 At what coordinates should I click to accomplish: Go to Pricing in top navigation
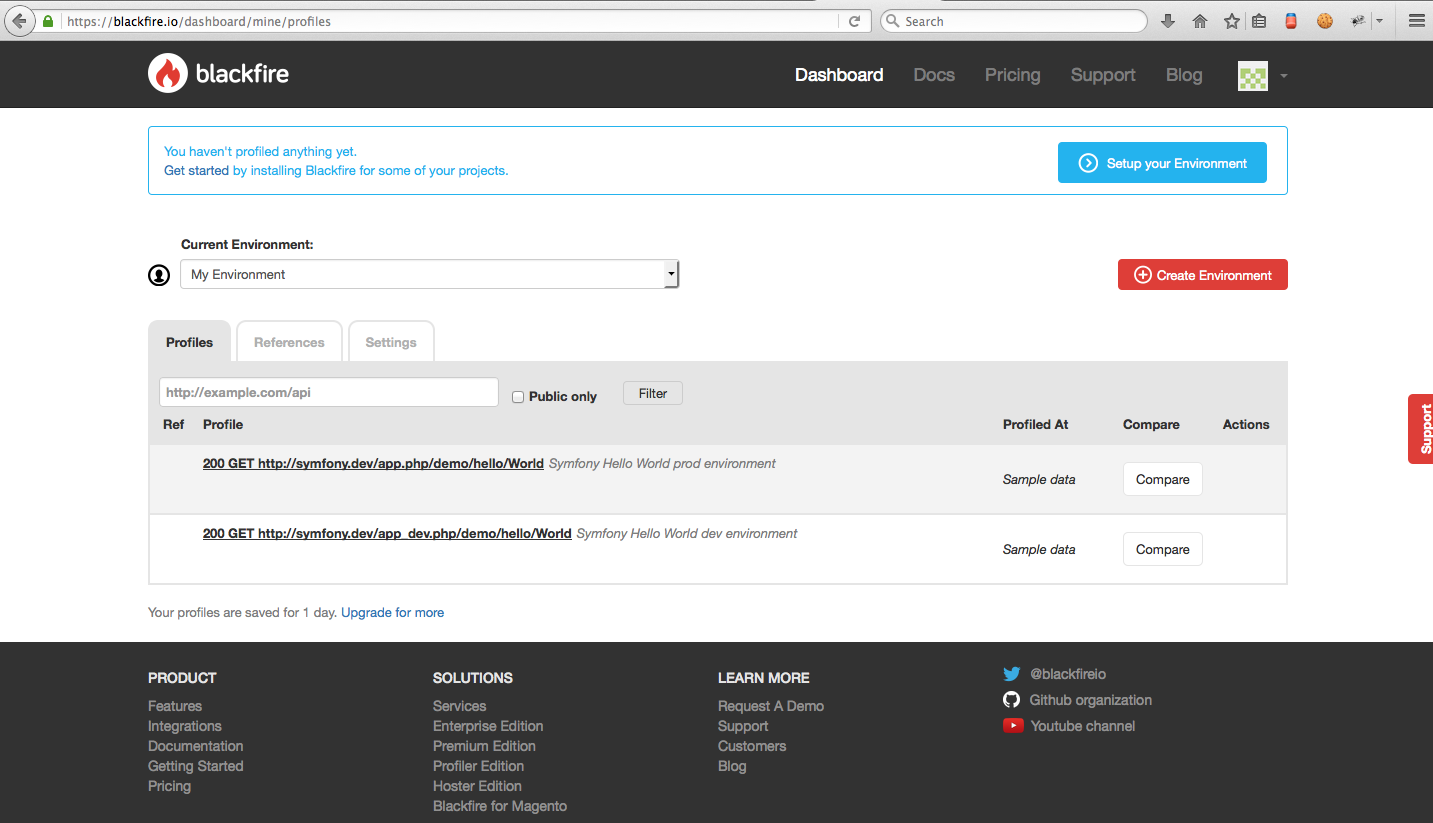(1012, 75)
